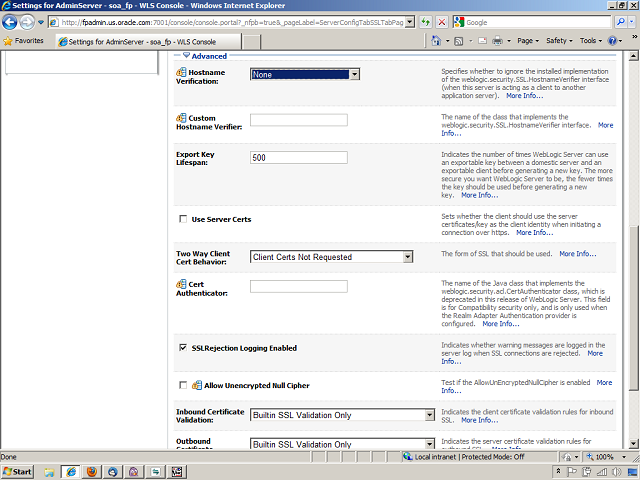640x480 pixels.
Task: Stop loading with the red X icon
Action: (442, 22)
